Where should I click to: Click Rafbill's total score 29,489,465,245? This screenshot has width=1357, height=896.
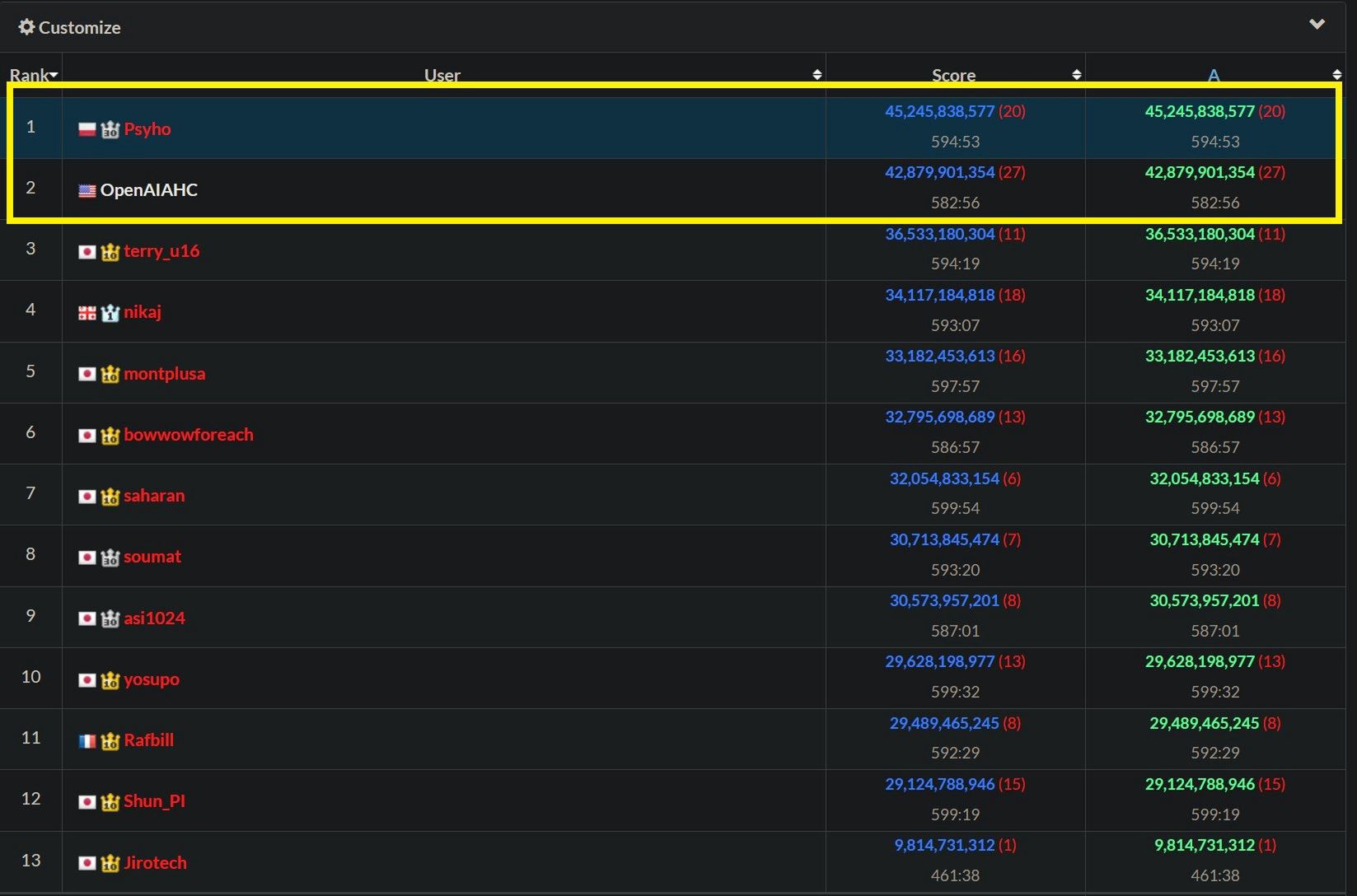click(x=944, y=723)
